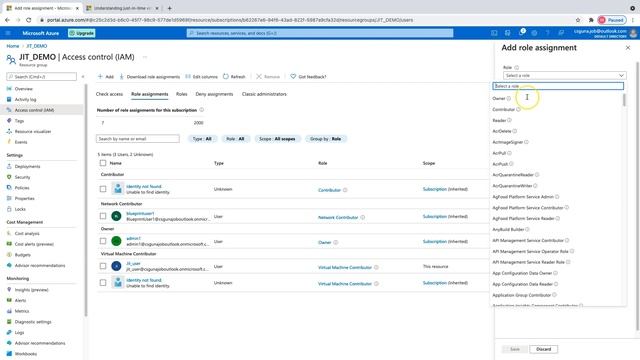Click Edit columns in toolbar
This screenshot has width=640, height=360.
(201, 76)
